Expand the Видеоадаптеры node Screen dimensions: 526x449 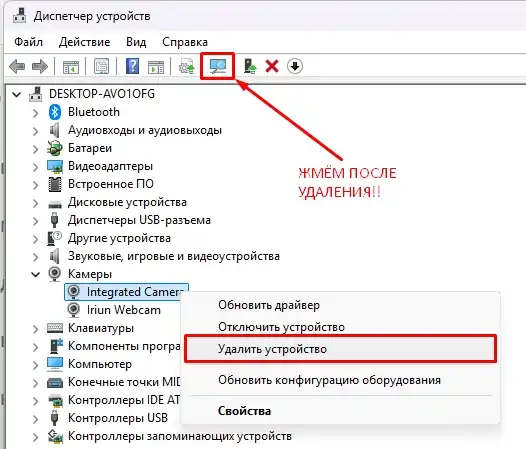pos(35,167)
